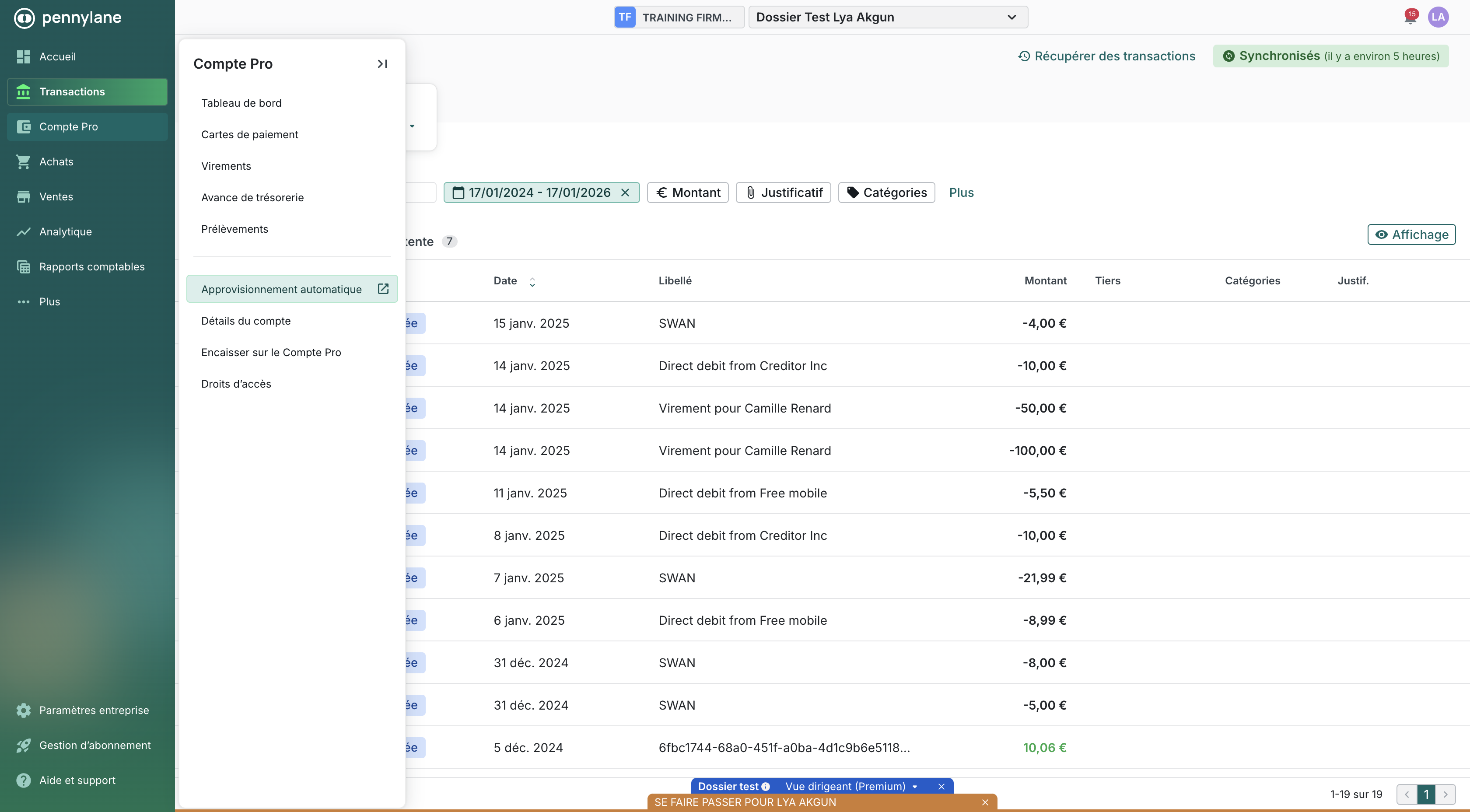Click the three-dots Plus icon in sidebar

click(23, 302)
